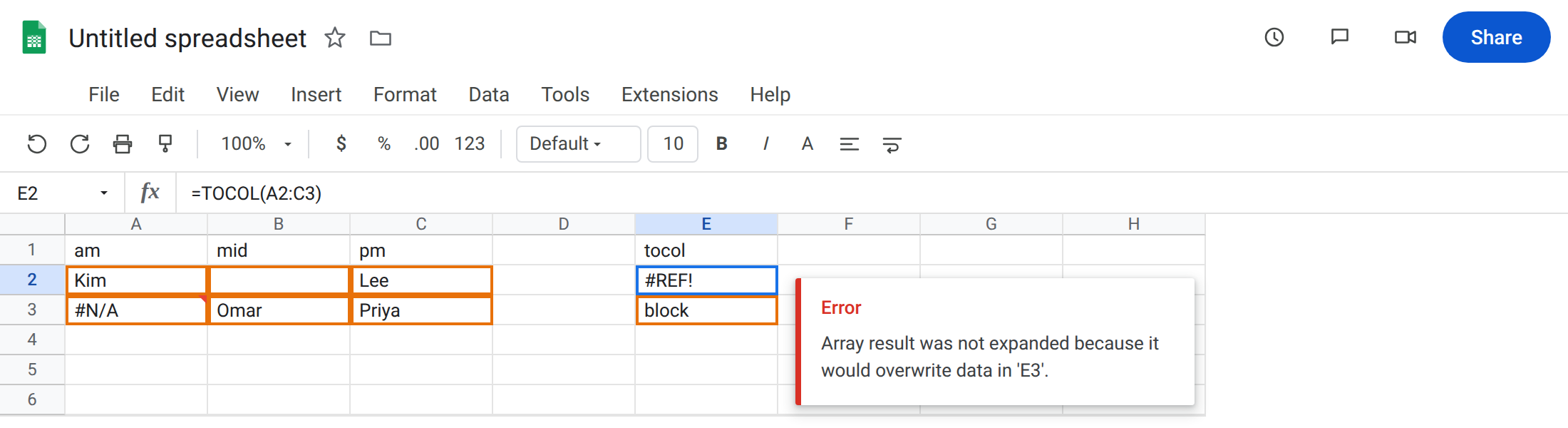Click the Share button
Screen dimensions: 1568x428
(1496, 37)
